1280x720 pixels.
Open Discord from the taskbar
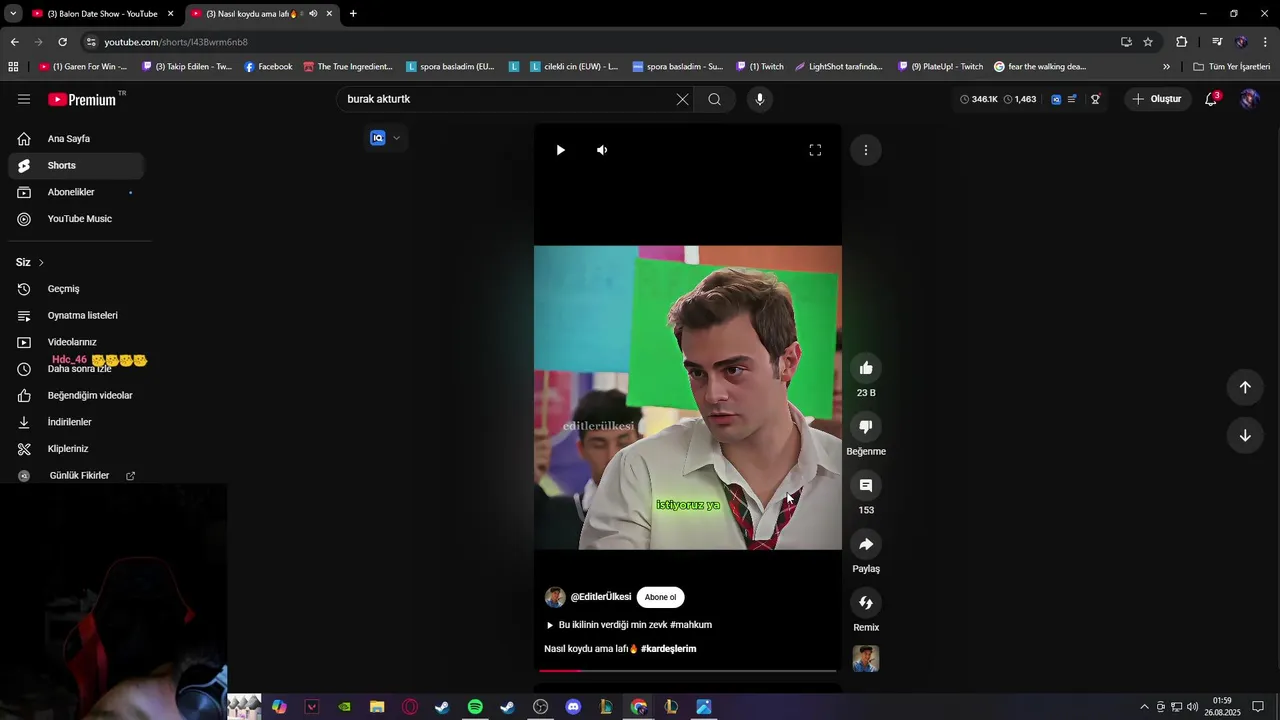tap(573, 707)
